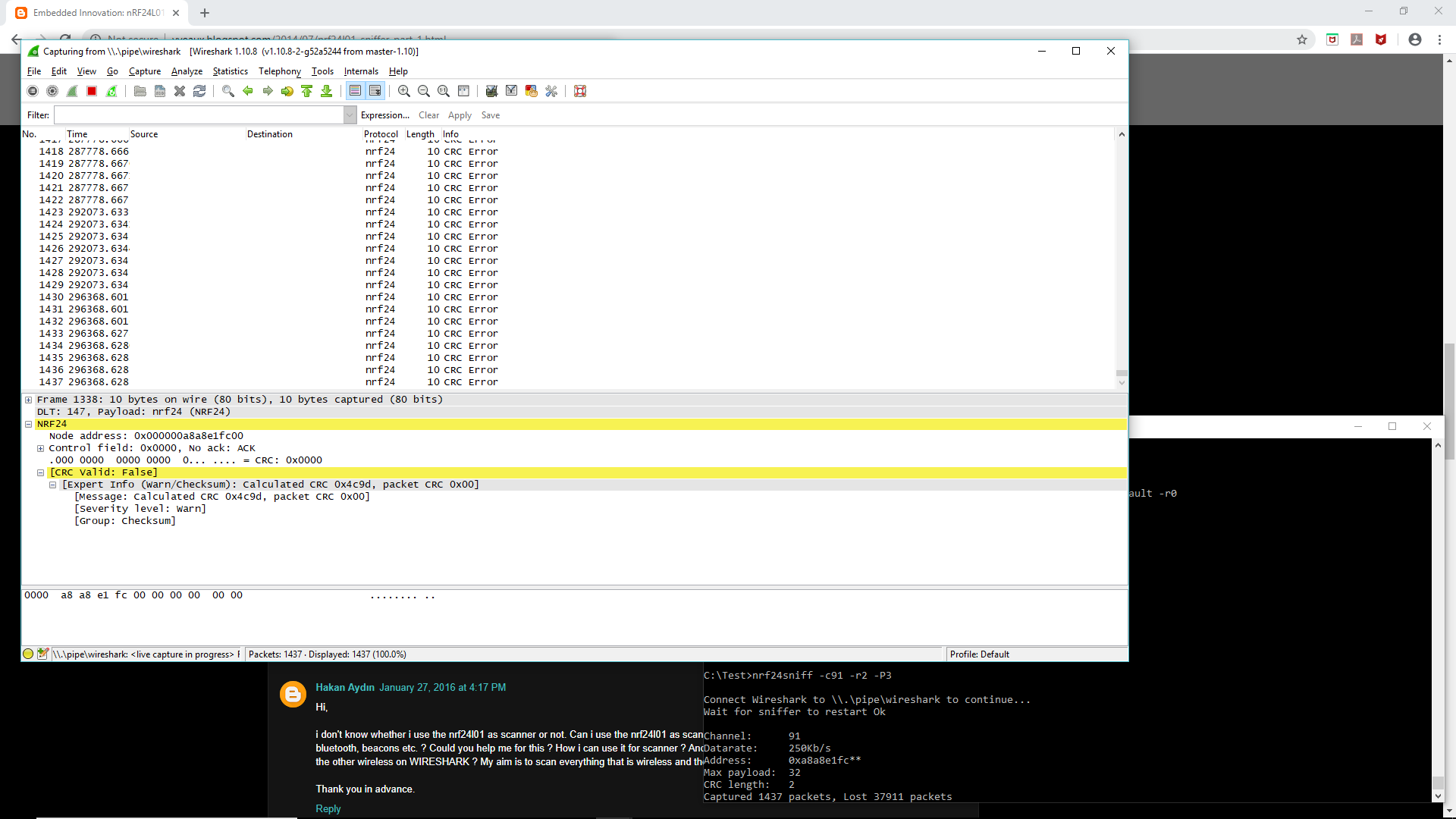Open Chrome three-dot menu
The width and height of the screenshot is (1456, 819).
coord(1439,39)
